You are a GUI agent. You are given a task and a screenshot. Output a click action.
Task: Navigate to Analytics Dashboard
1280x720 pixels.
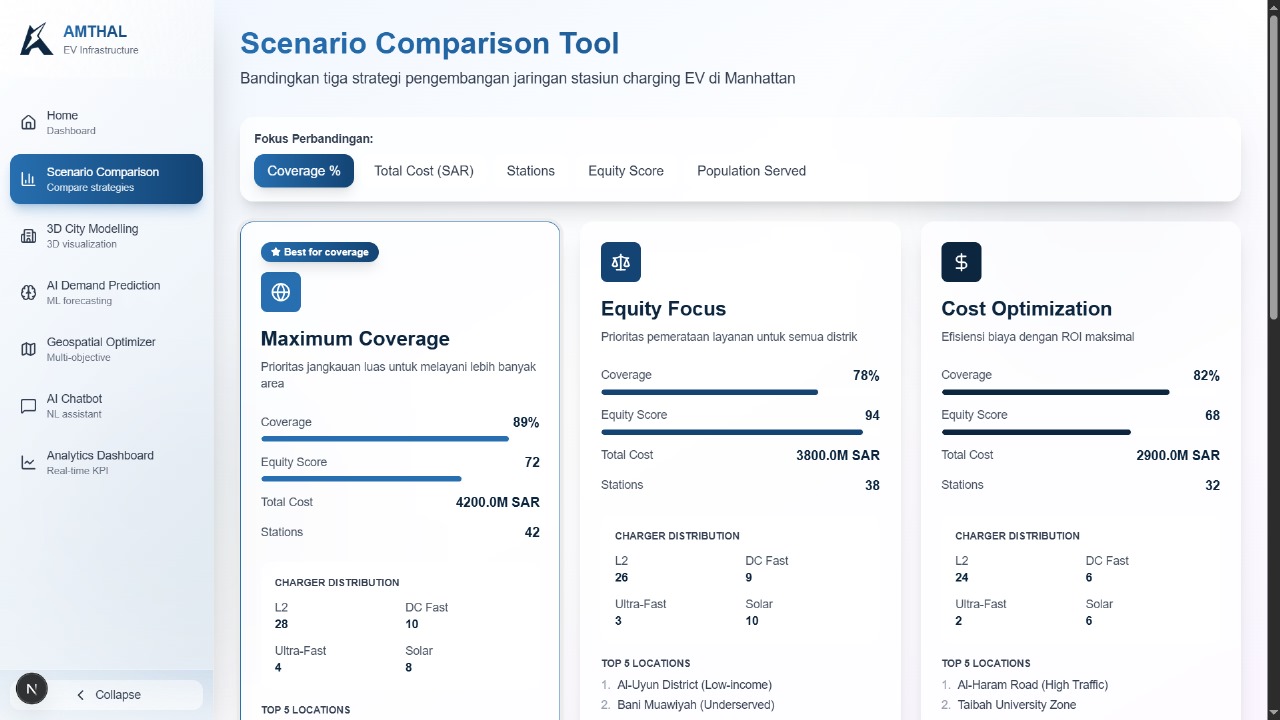[106, 462]
